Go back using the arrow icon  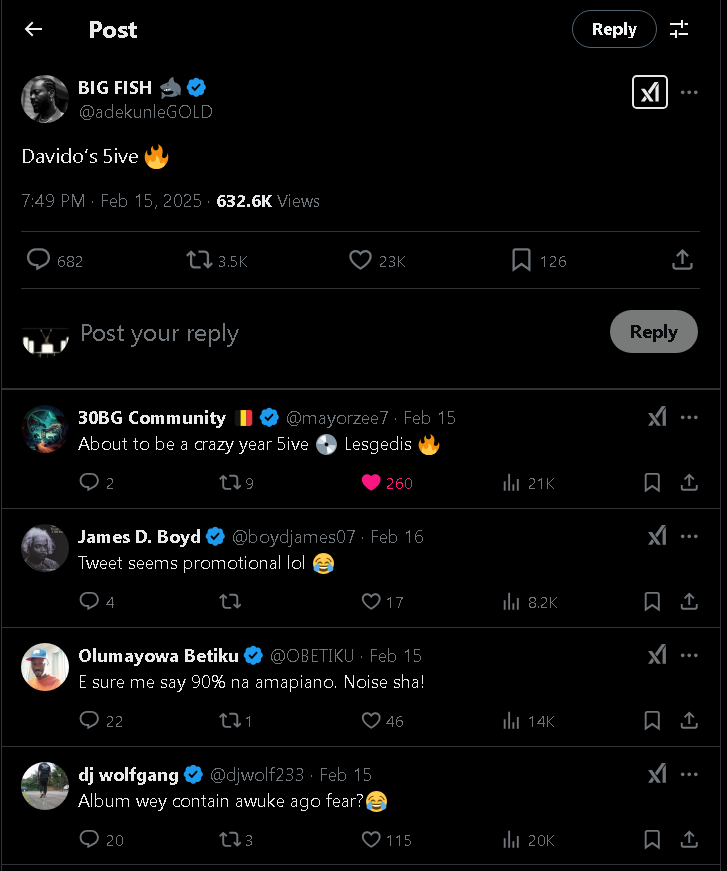pyautogui.click(x=33, y=29)
